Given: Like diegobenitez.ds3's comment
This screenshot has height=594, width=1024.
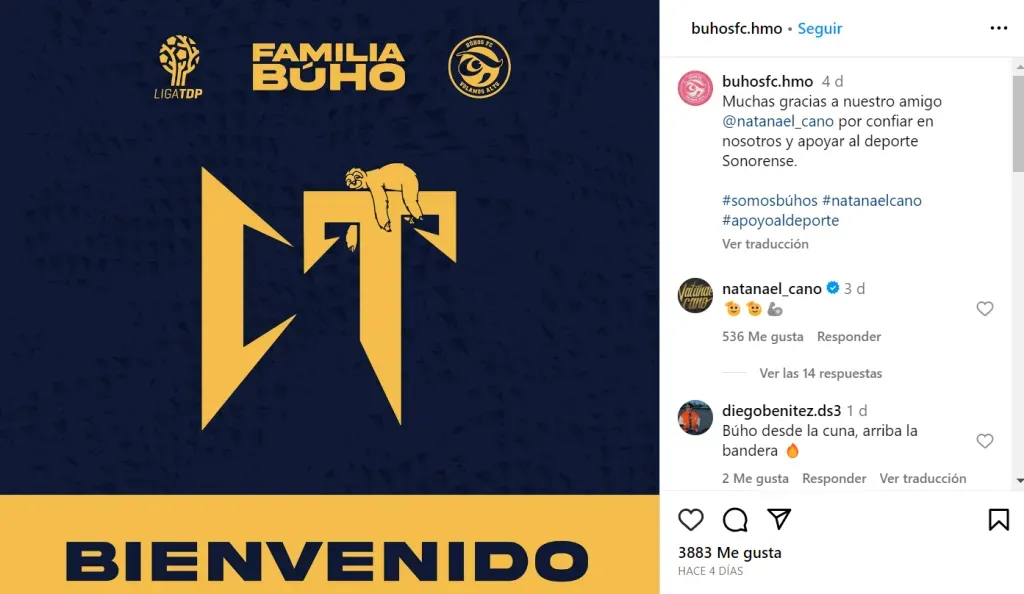Looking at the screenshot, I should click(985, 441).
